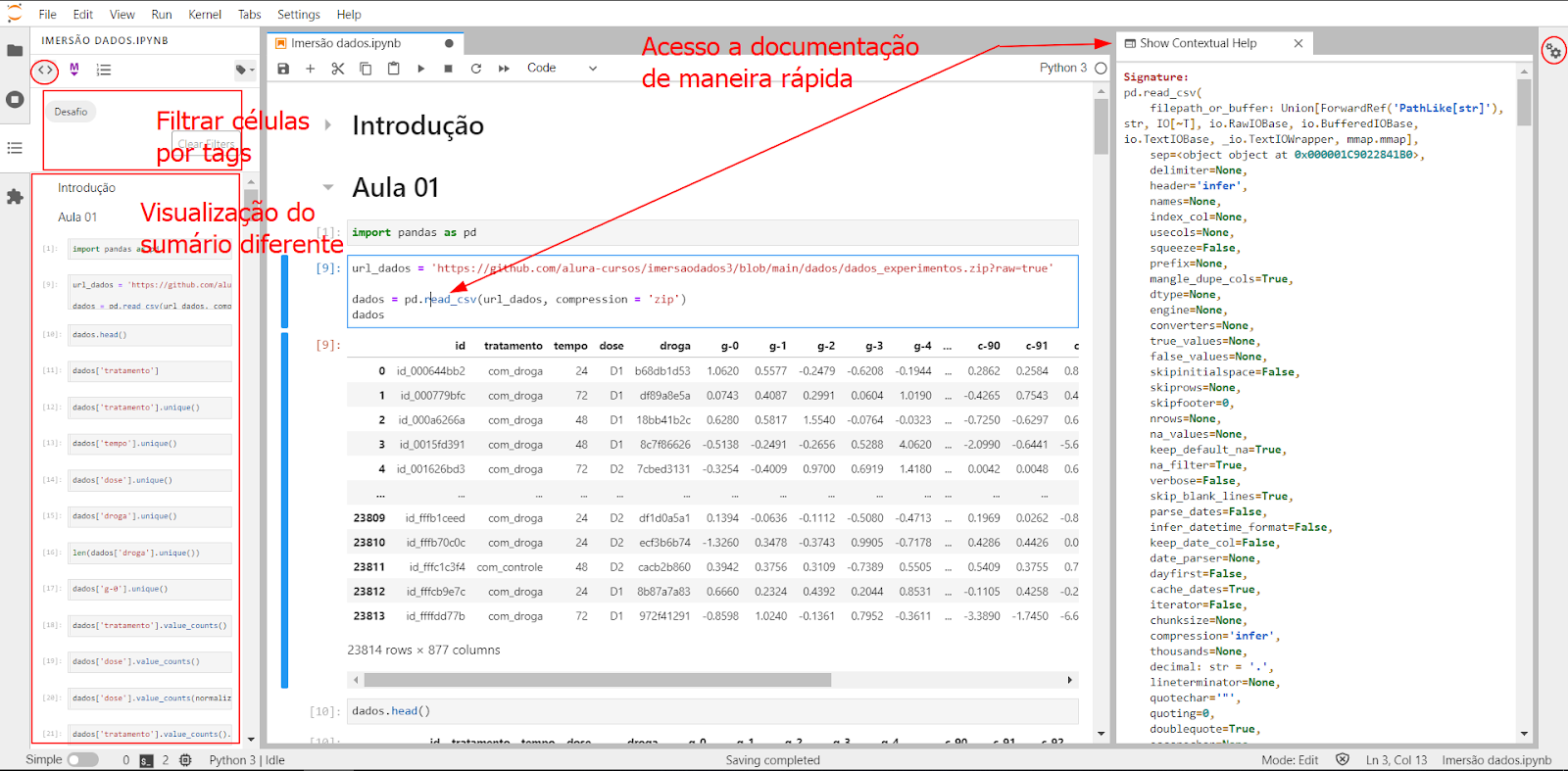
Task: Toggle numbered list auto-numbering in contents
Action: (x=104, y=70)
